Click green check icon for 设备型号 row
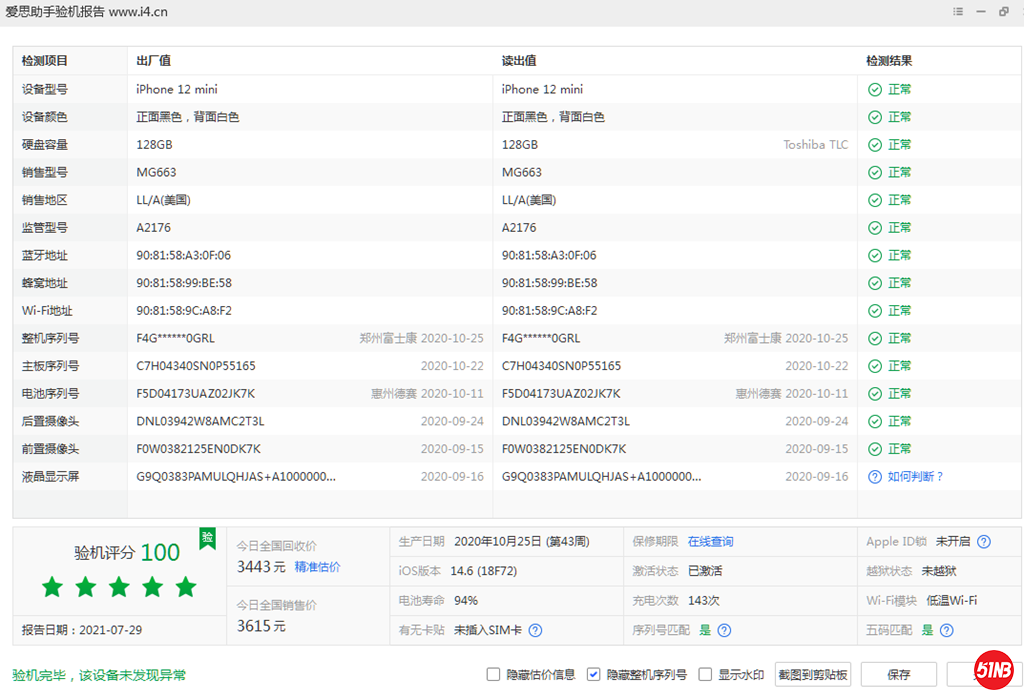Viewport: 1024px width, 700px height. [x=875, y=89]
